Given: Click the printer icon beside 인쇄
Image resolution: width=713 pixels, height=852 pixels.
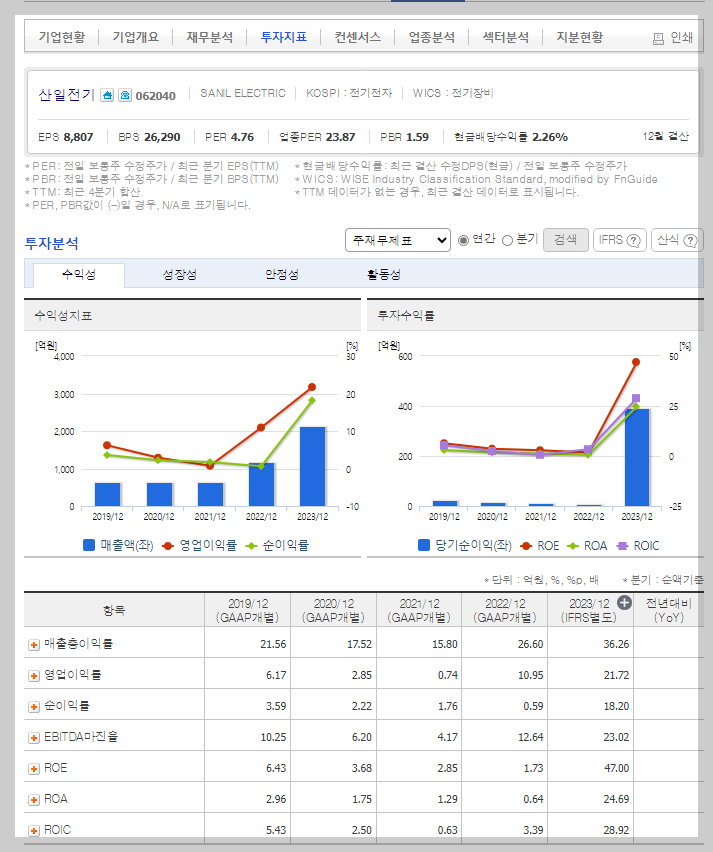Looking at the screenshot, I should [x=658, y=39].
